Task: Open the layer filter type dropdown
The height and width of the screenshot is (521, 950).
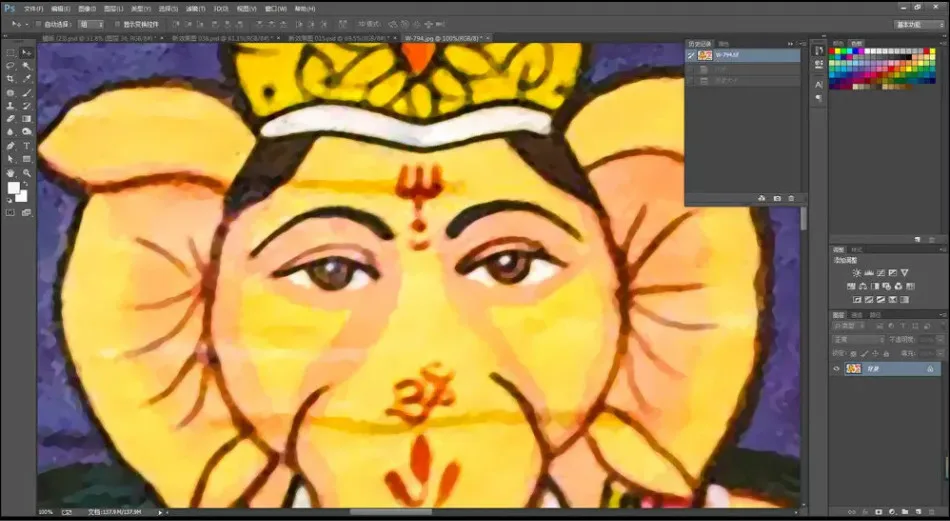Action: click(848, 326)
